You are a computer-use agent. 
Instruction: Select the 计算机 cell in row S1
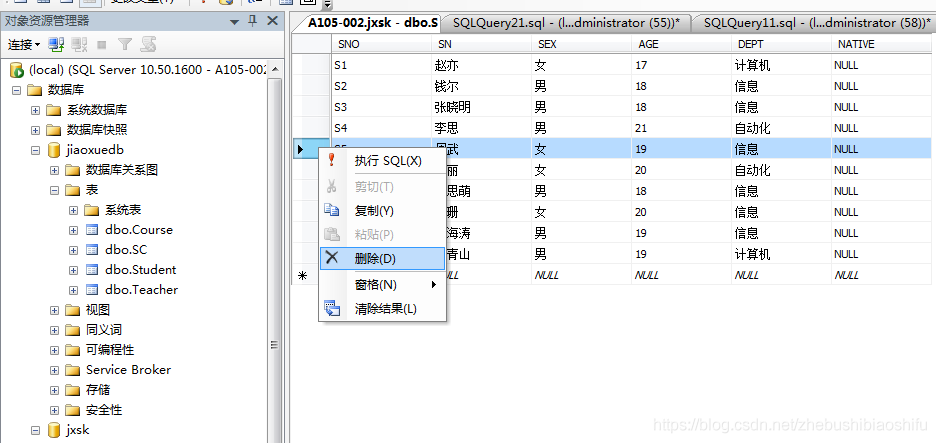pos(781,65)
